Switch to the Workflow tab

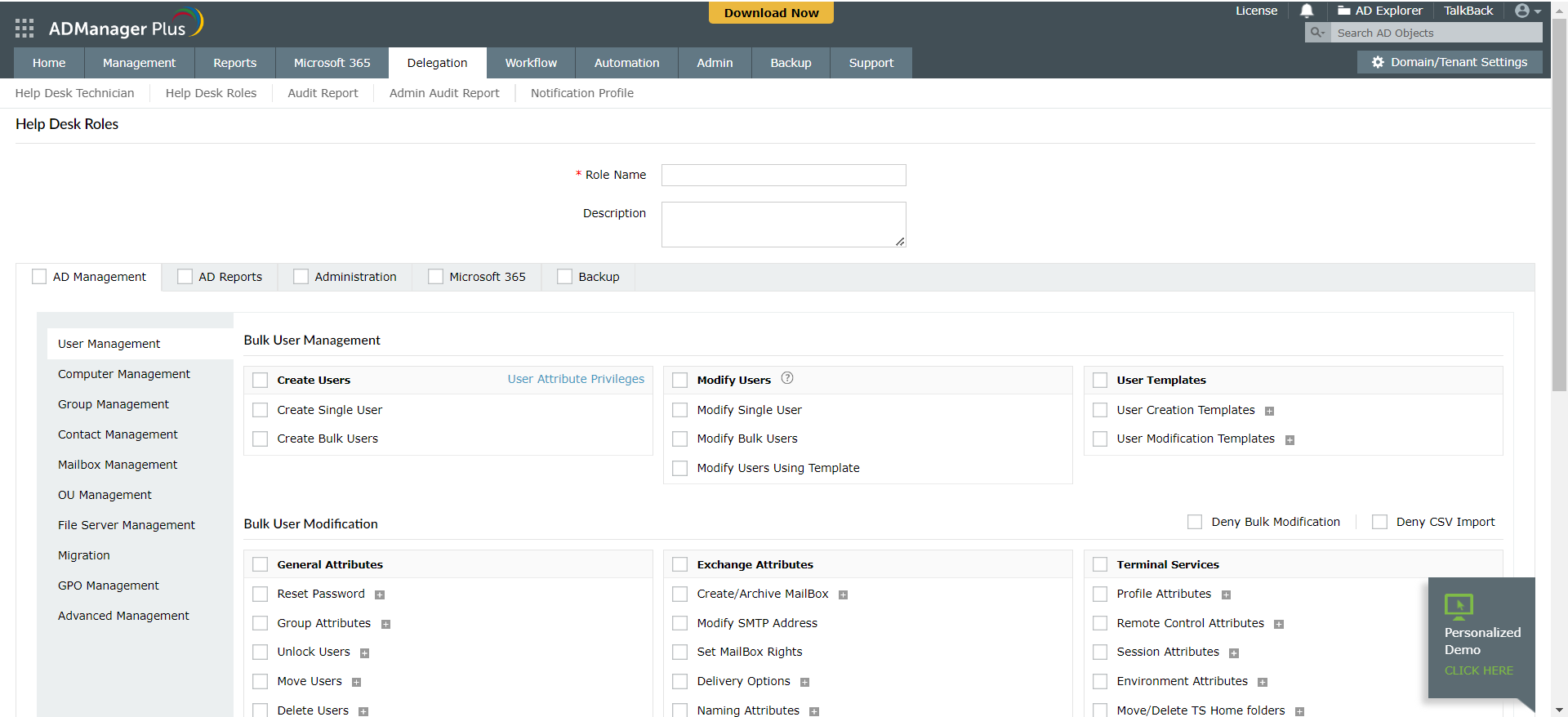(531, 63)
